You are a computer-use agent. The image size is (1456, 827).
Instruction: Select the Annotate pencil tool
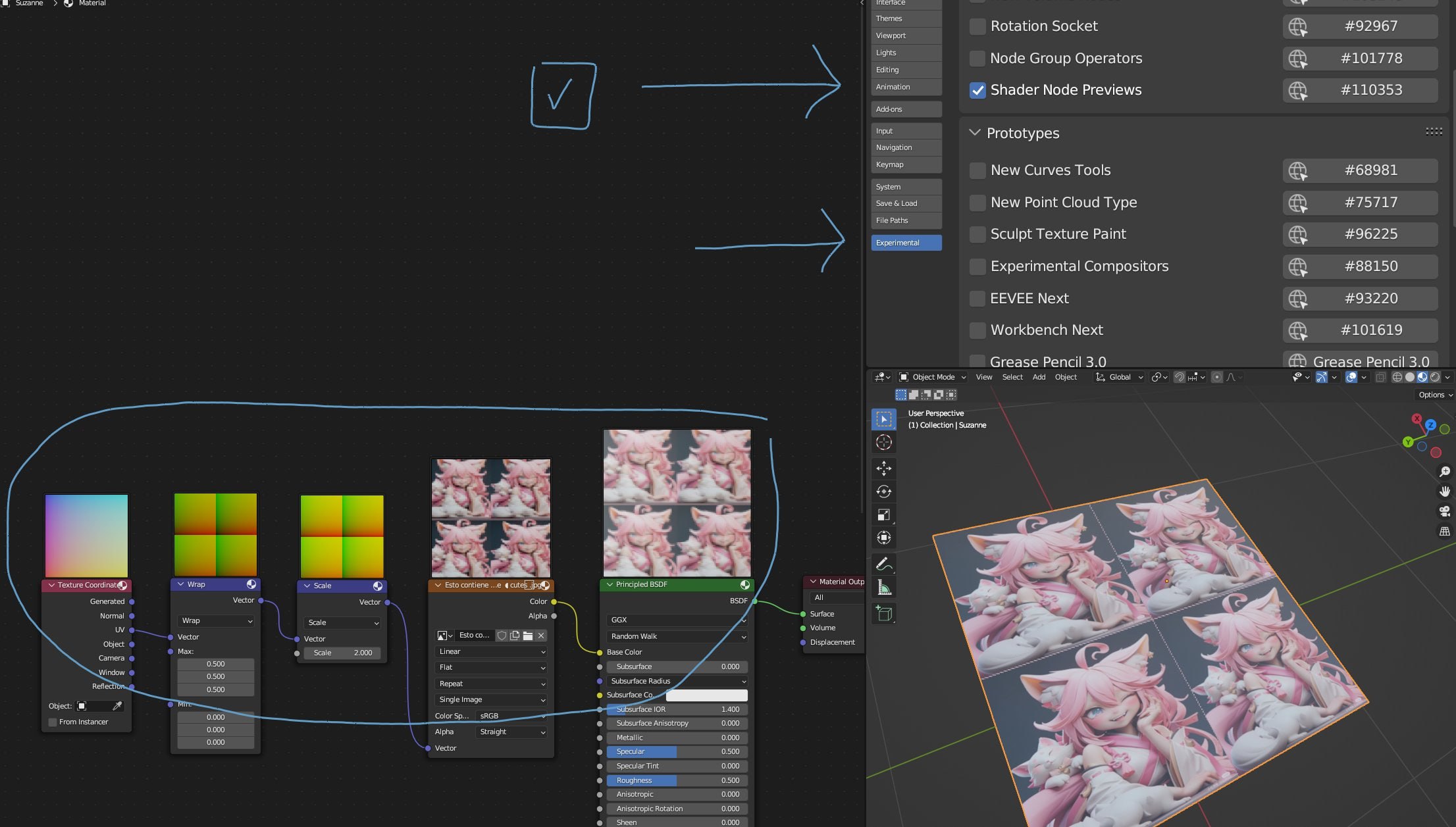(883, 564)
